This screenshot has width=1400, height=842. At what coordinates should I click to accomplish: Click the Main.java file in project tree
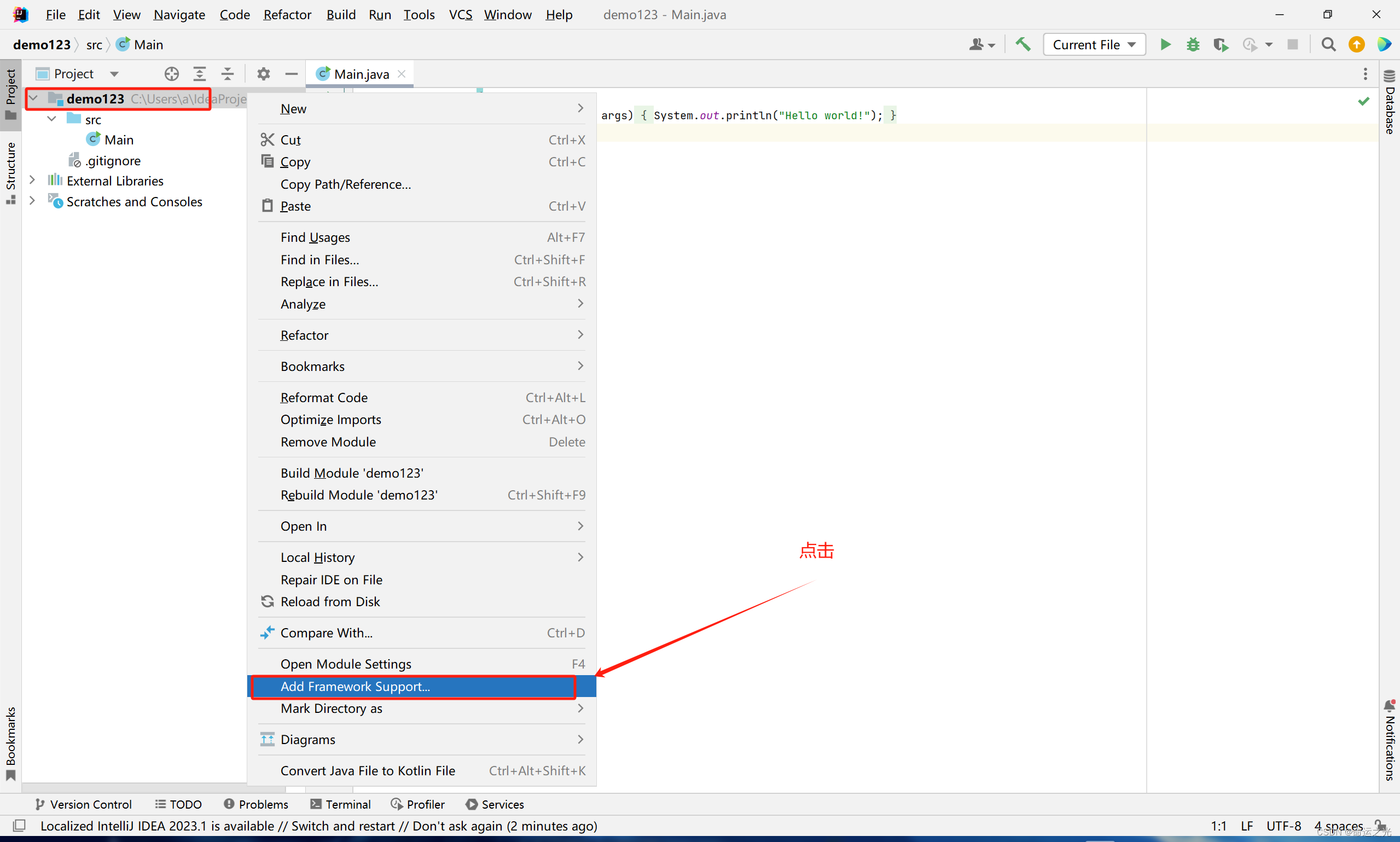click(x=118, y=139)
